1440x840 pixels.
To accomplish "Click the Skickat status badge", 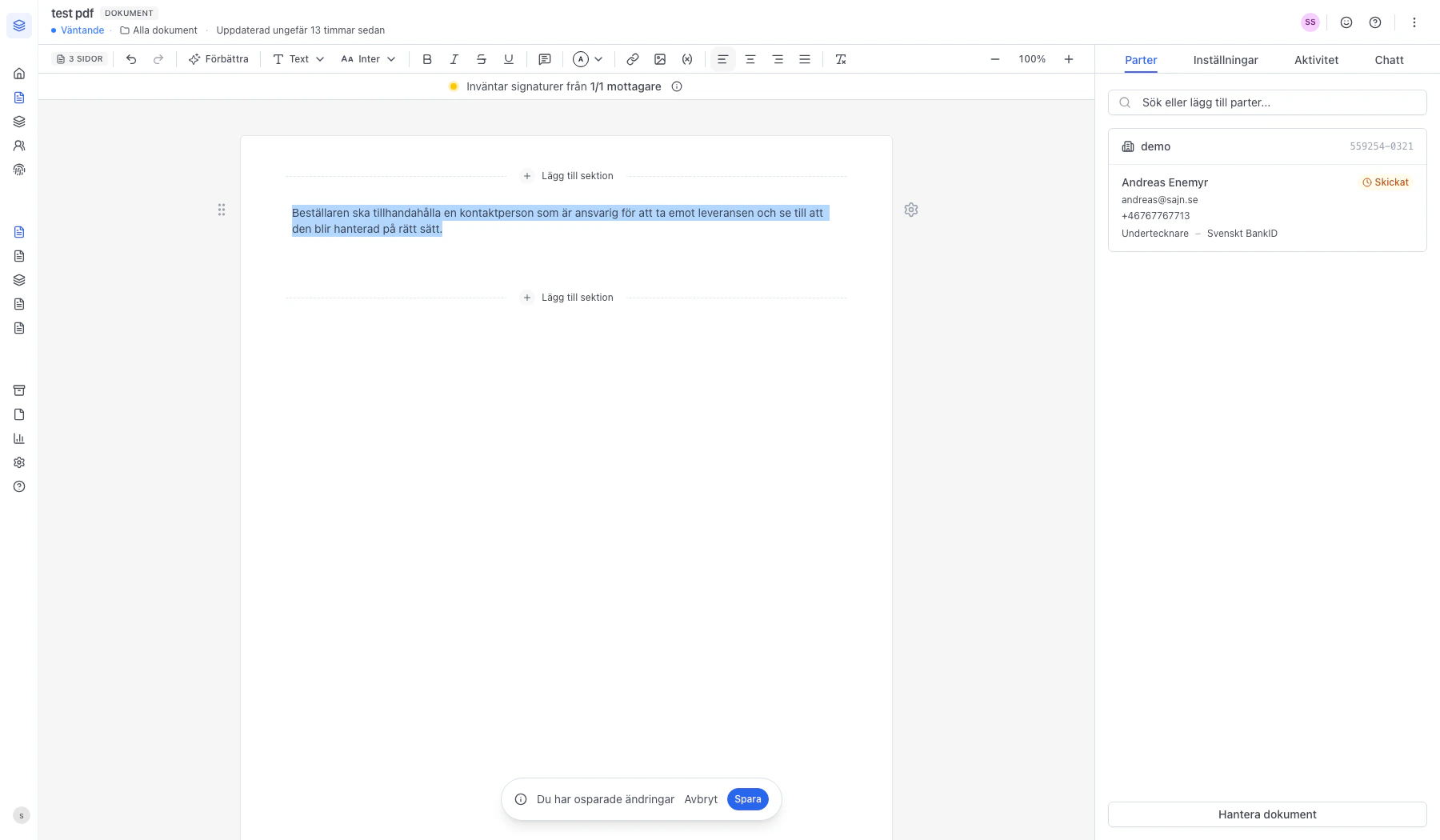I will [1386, 182].
